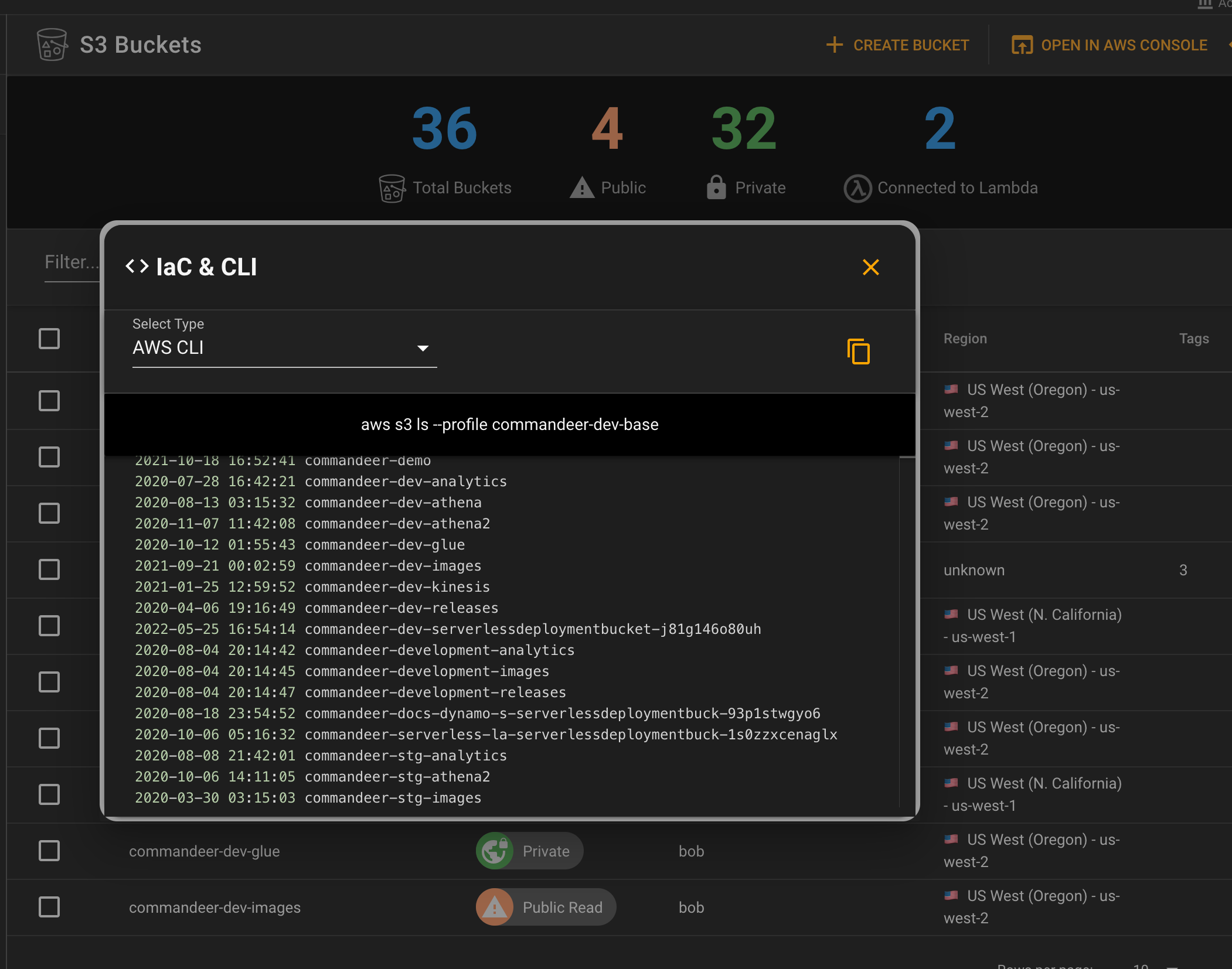Click the commandeer-dev-images bucket name
The image size is (1232, 969).
click(215, 907)
